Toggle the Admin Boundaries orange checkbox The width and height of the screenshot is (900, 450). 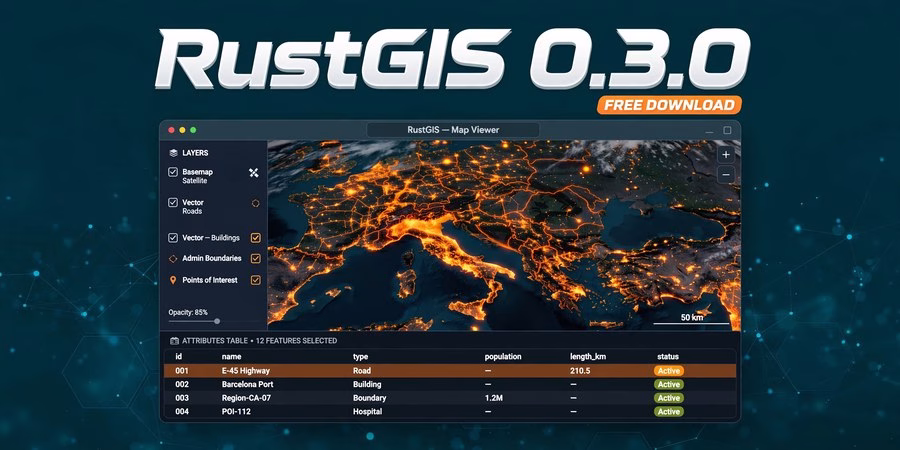(256, 259)
